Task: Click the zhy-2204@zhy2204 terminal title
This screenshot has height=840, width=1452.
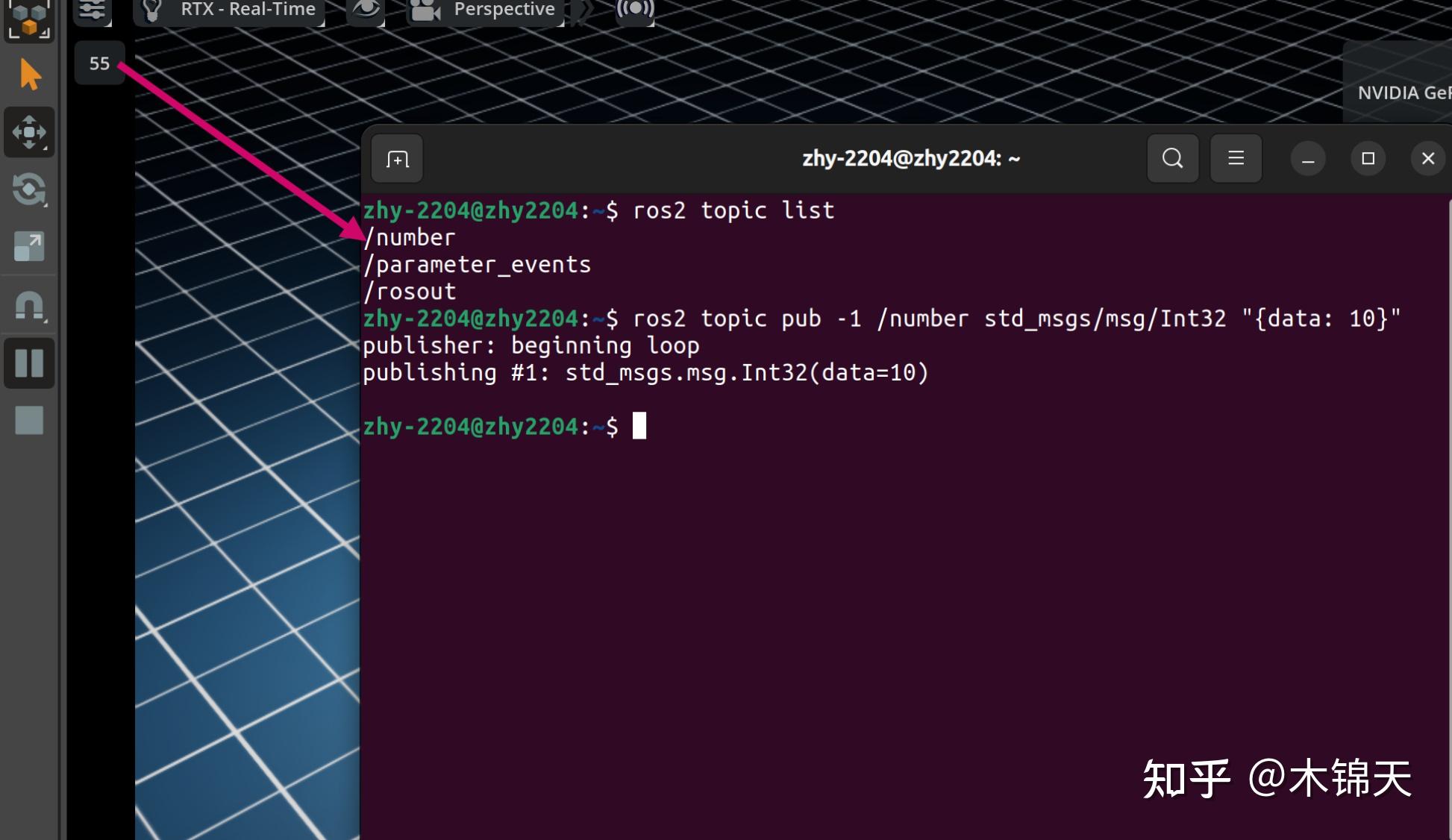Action: 912,157
